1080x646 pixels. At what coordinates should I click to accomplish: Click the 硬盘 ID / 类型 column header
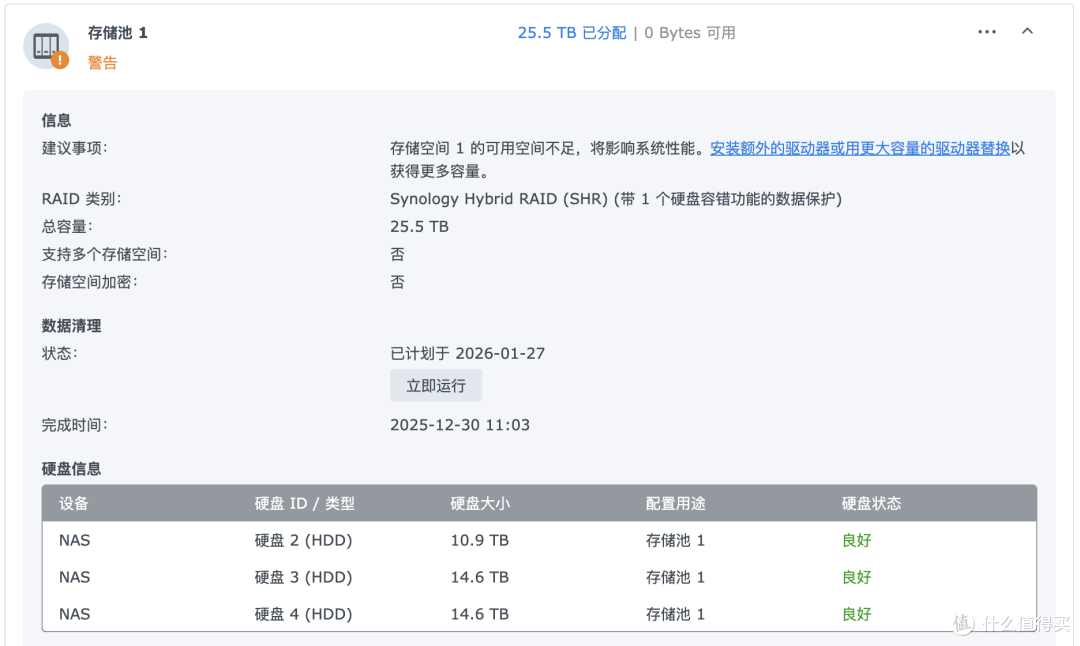(304, 503)
